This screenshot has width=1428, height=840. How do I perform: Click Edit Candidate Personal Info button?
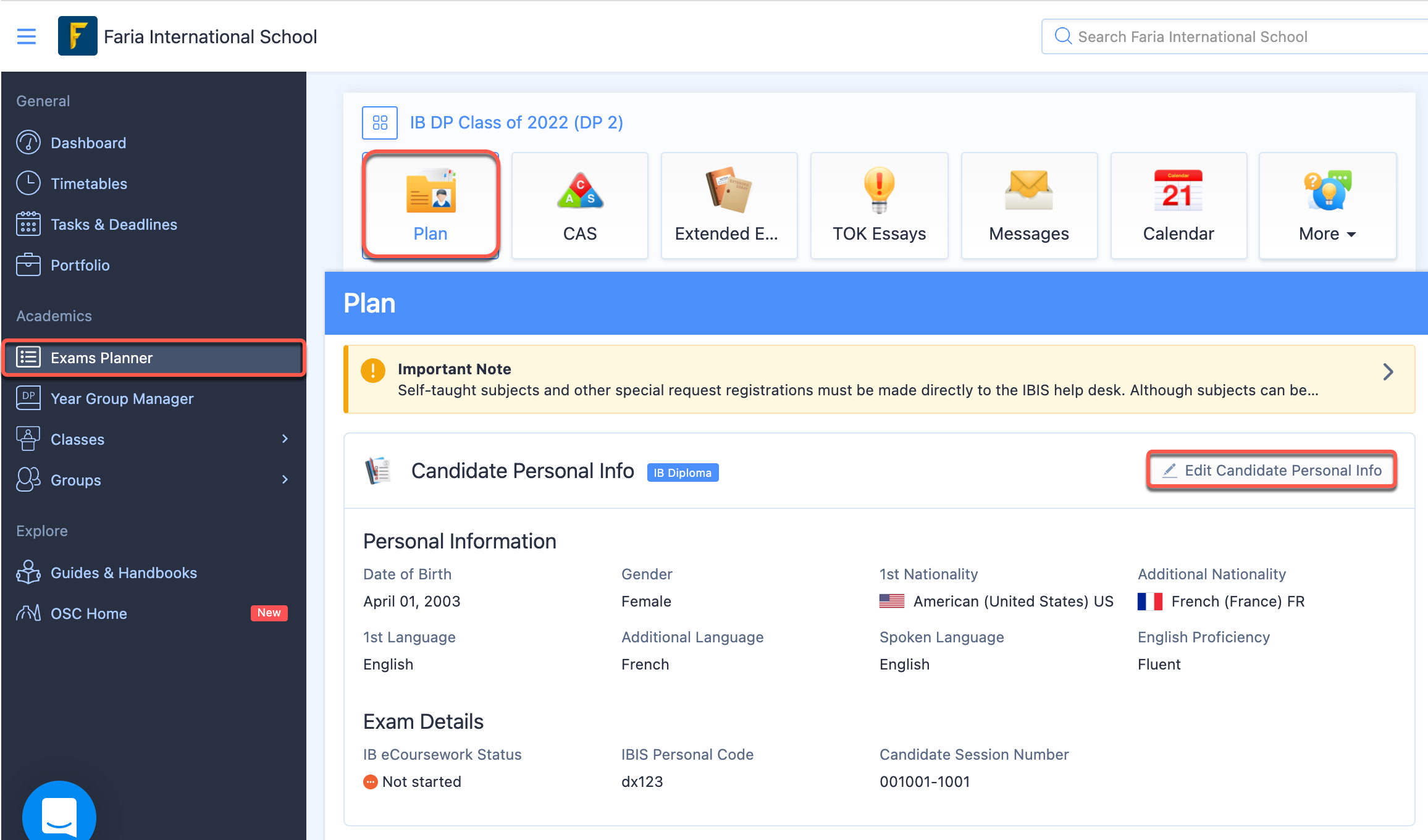coord(1272,471)
